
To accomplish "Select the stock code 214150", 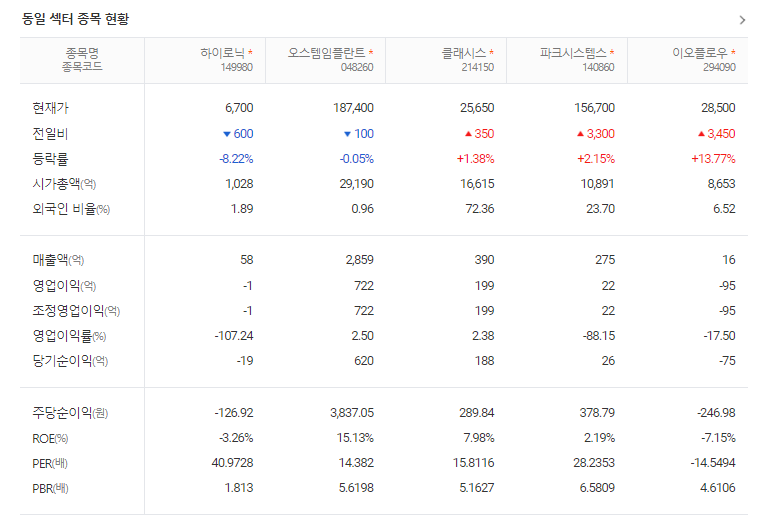I will point(478,67).
